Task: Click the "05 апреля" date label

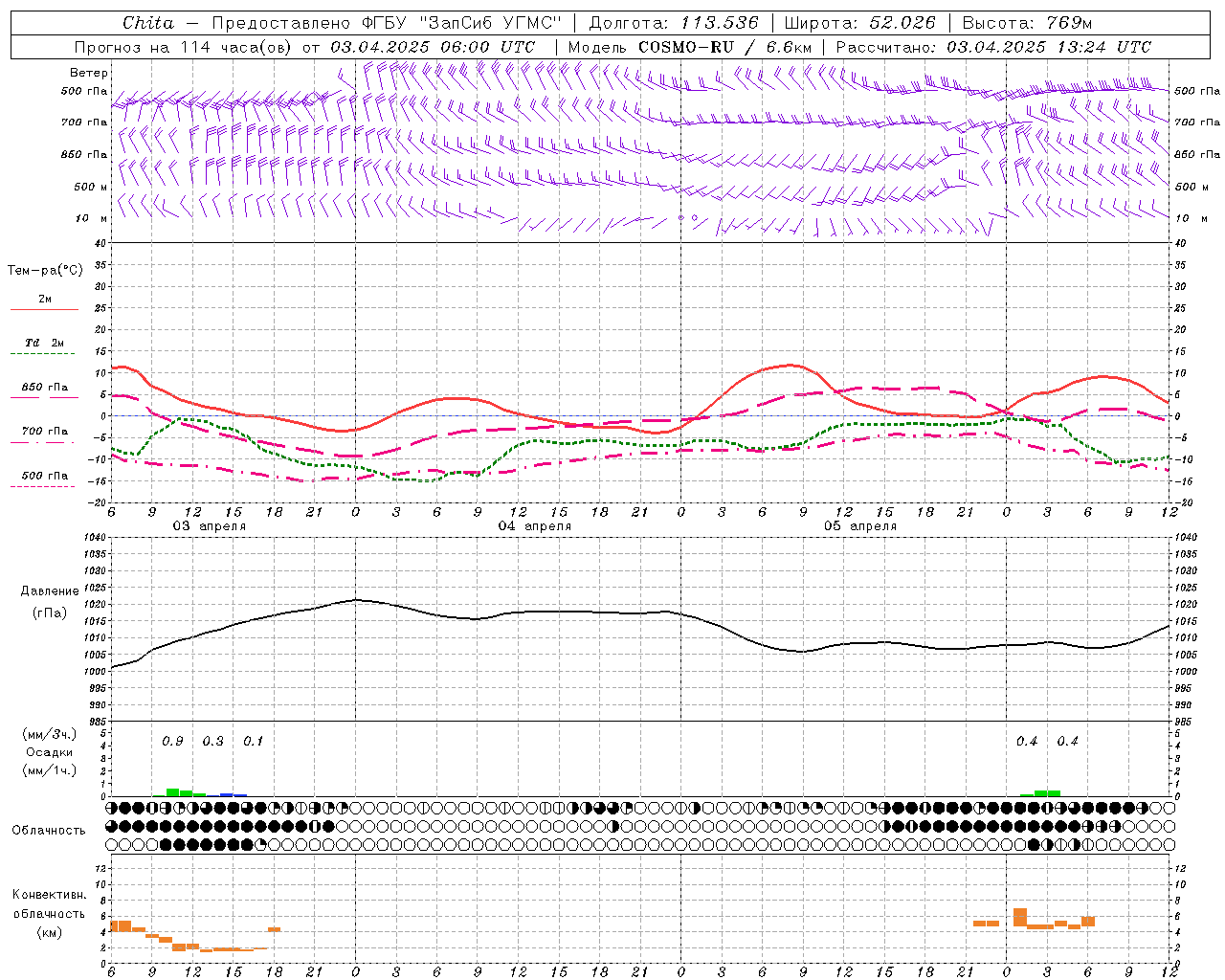Action: (x=860, y=526)
